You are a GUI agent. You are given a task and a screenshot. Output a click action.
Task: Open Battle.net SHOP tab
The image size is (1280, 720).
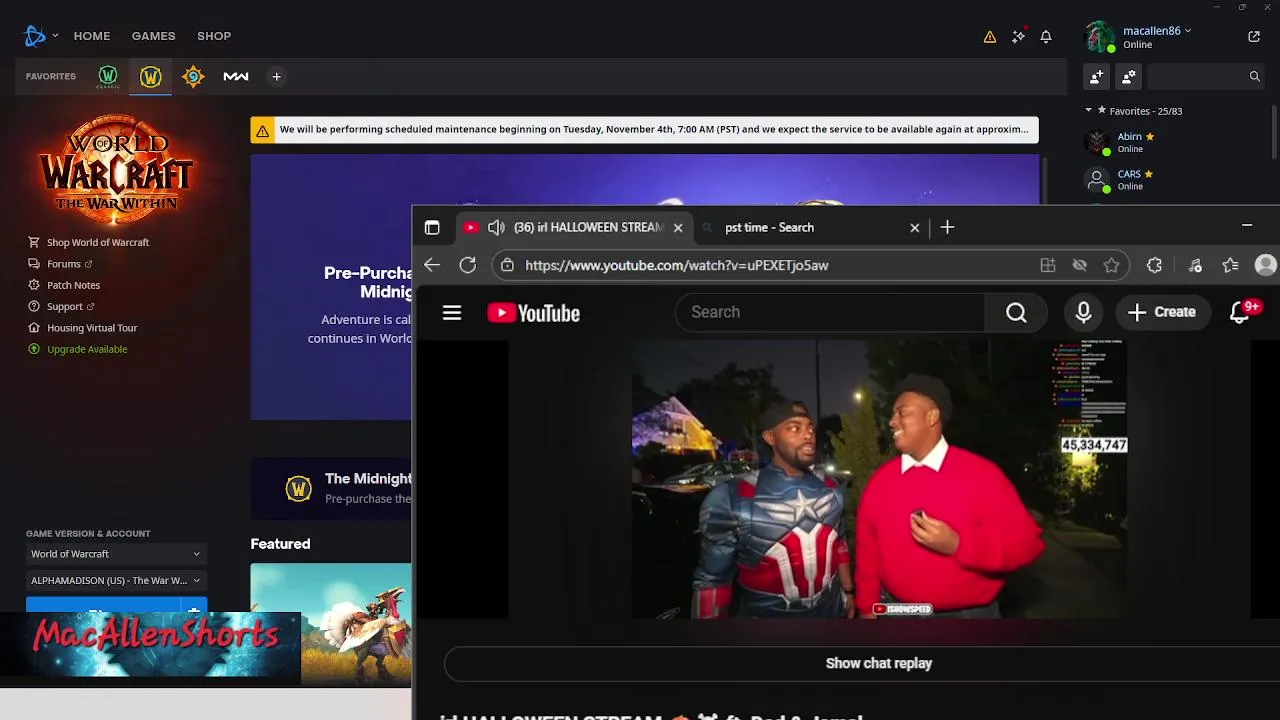coord(214,36)
